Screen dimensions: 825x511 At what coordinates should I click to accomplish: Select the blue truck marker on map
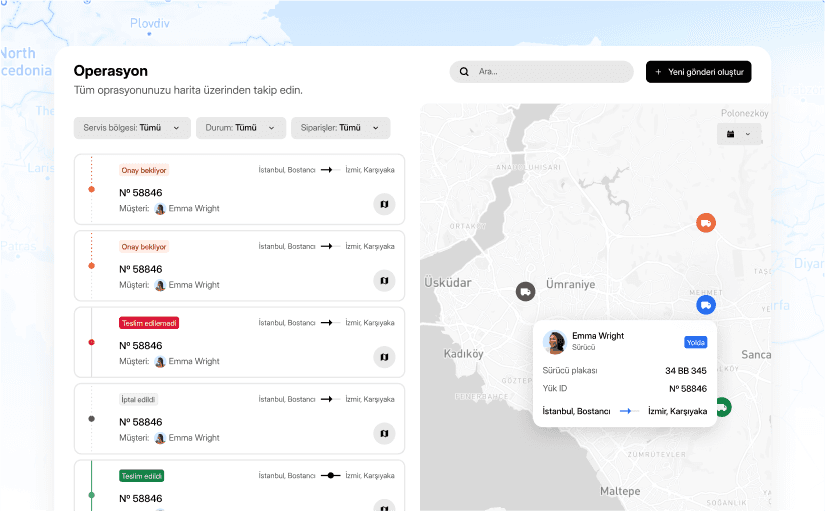[706, 305]
